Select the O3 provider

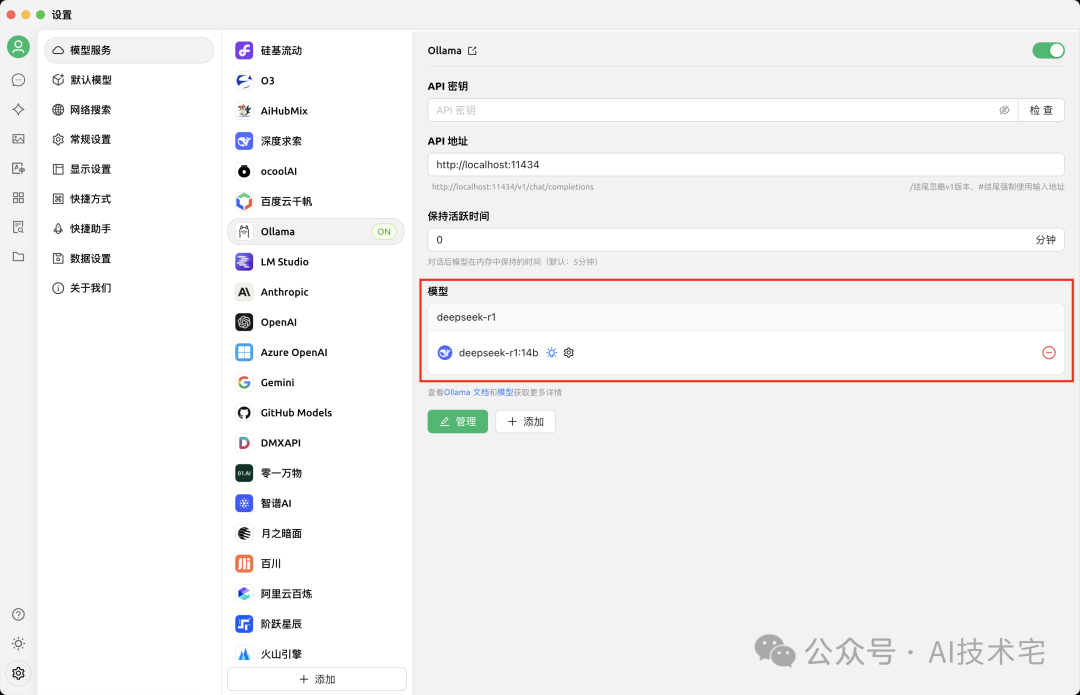(316, 81)
